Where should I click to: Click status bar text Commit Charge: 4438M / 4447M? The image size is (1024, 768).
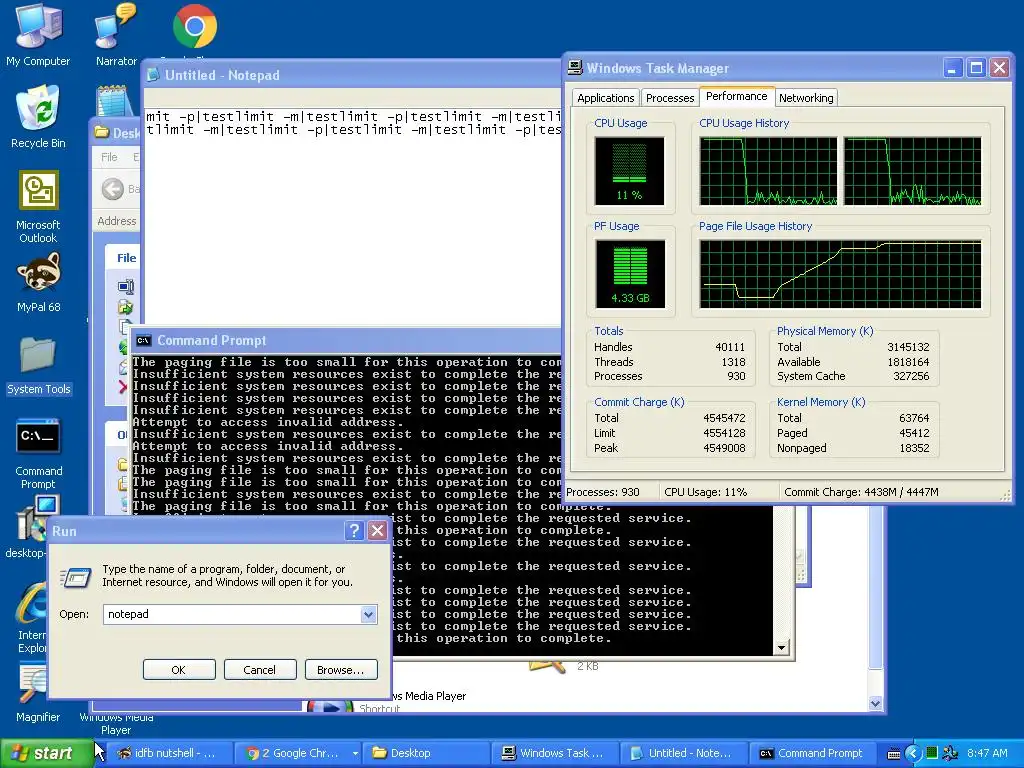(861, 492)
